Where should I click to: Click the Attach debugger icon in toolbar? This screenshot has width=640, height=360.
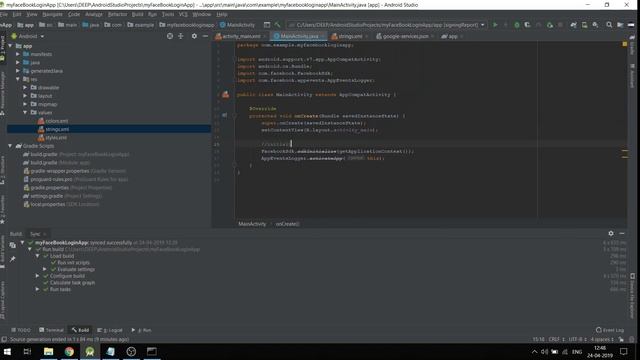[x=550, y=25]
